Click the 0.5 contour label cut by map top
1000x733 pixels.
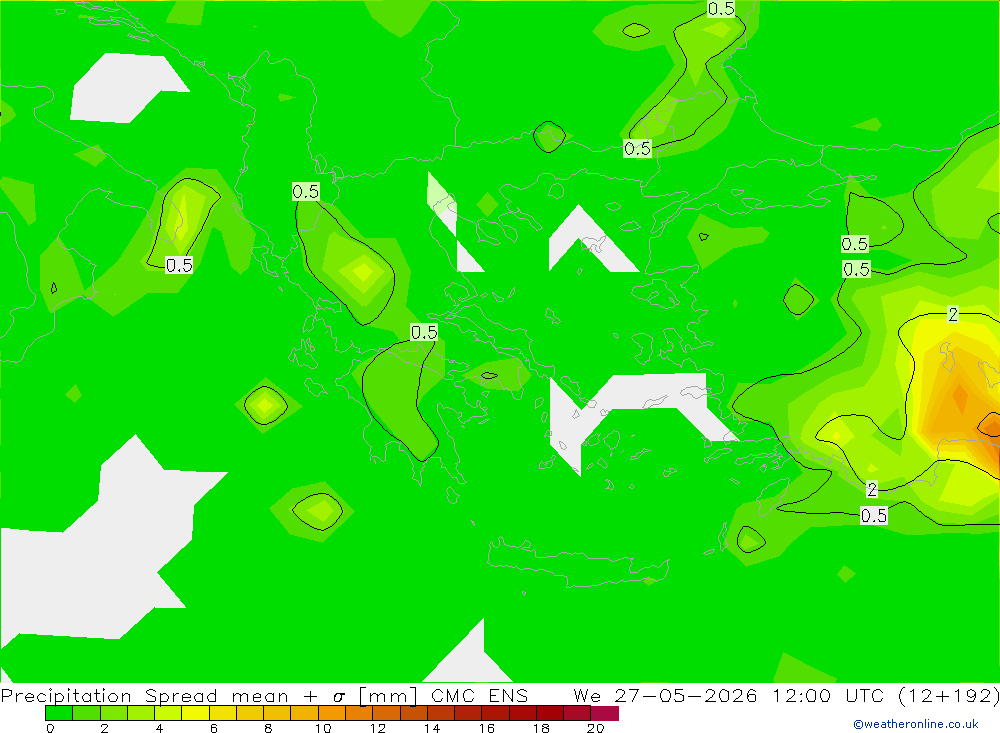click(x=721, y=8)
